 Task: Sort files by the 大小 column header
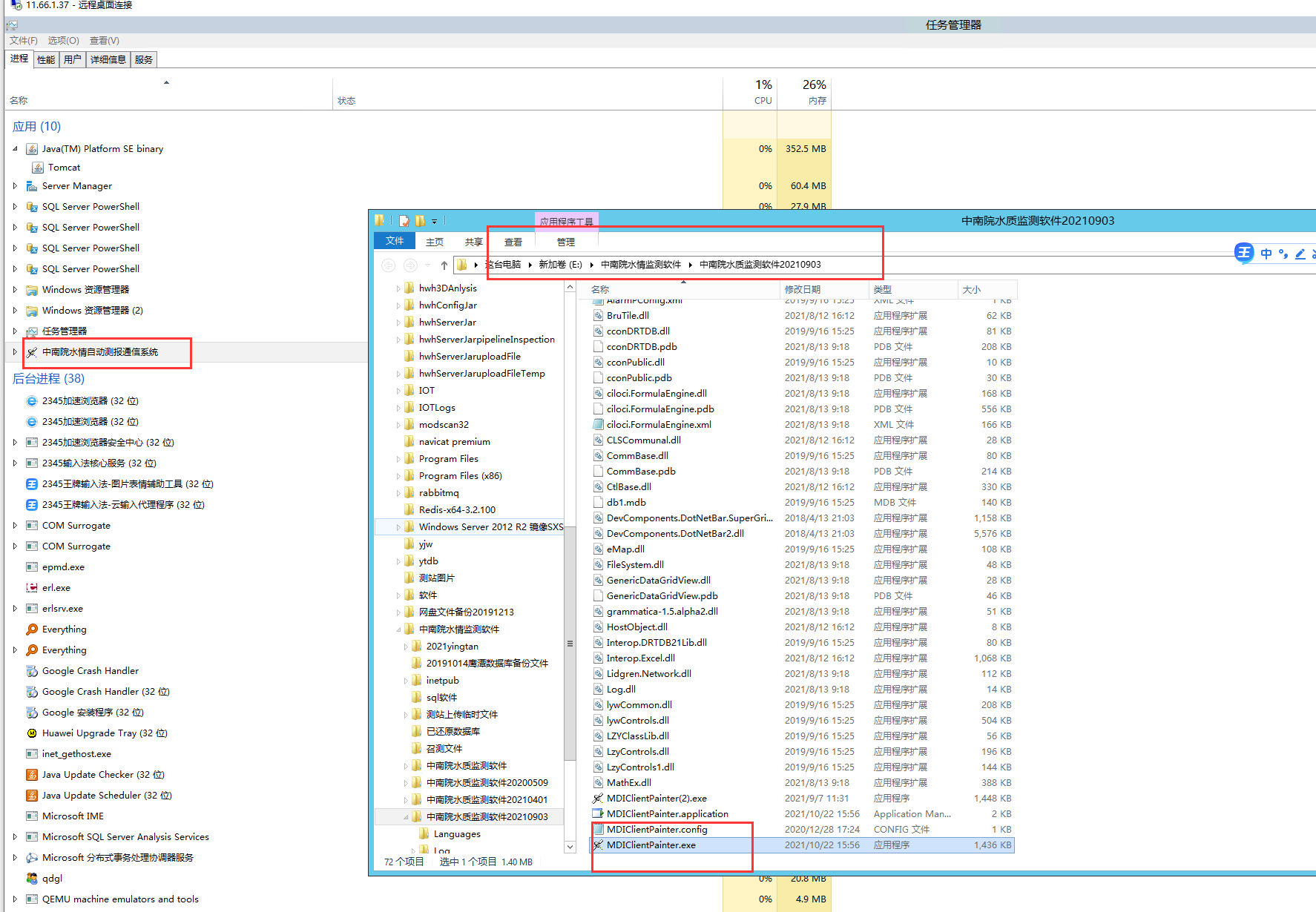pyautogui.click(x=987, y=290)
